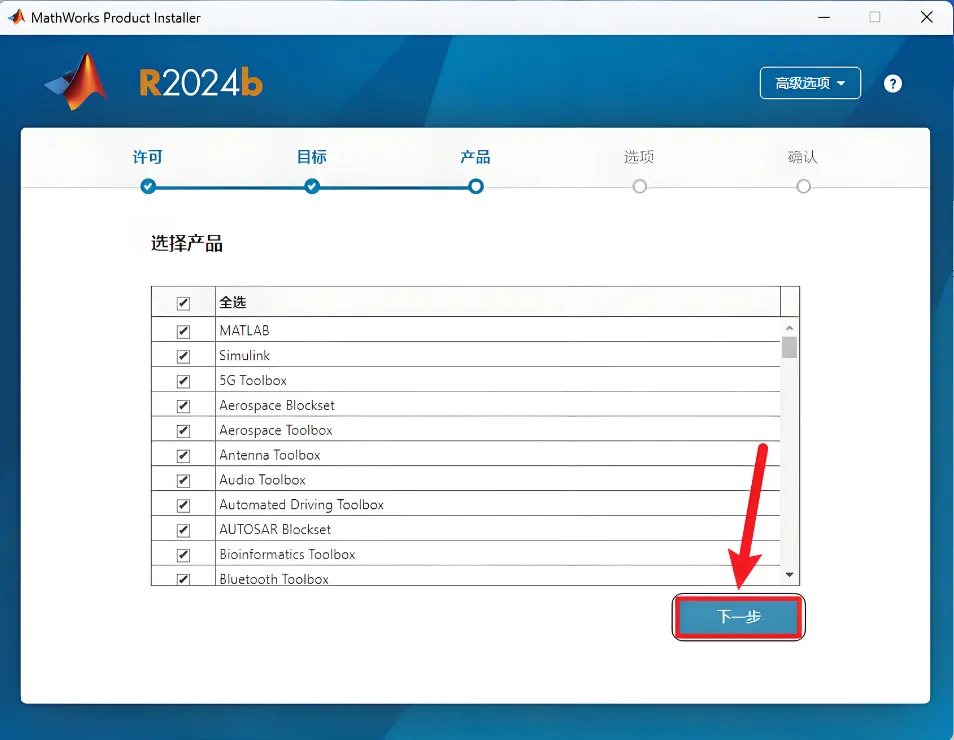Viewport: 954px width, 740px height.
Task: Click the Antenna Toolbox product name
Action: coord(270,455)
